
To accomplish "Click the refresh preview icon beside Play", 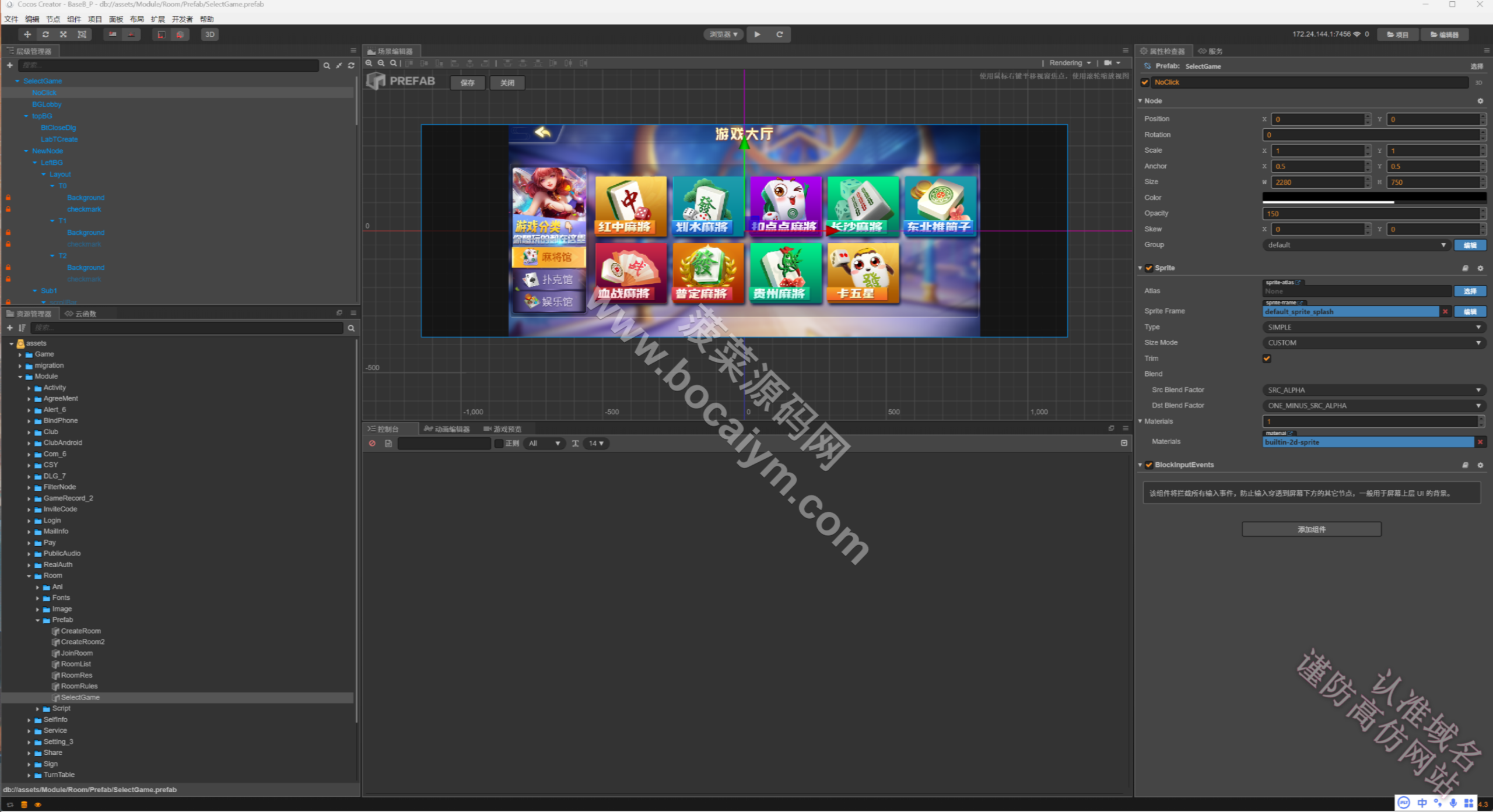I will coord(779,34).
